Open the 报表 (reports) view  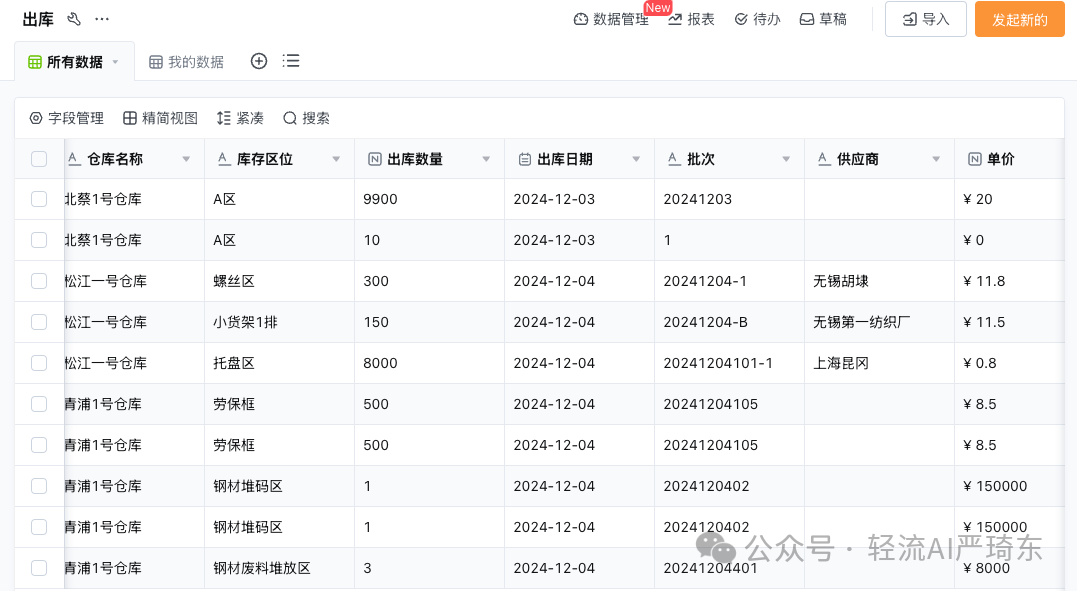click(x=692, y=18)
